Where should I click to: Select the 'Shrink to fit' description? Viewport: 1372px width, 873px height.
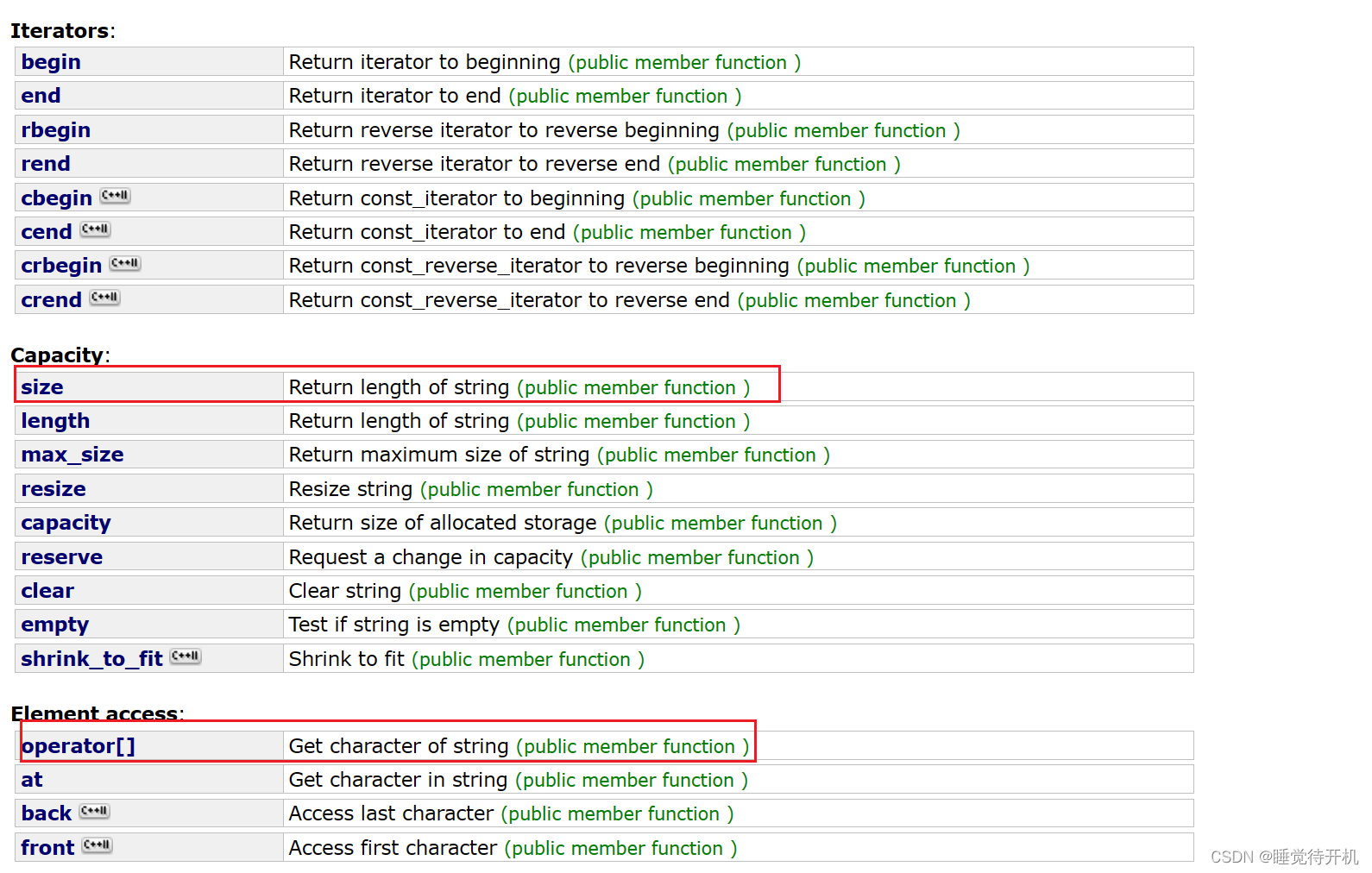coord(347,659)
